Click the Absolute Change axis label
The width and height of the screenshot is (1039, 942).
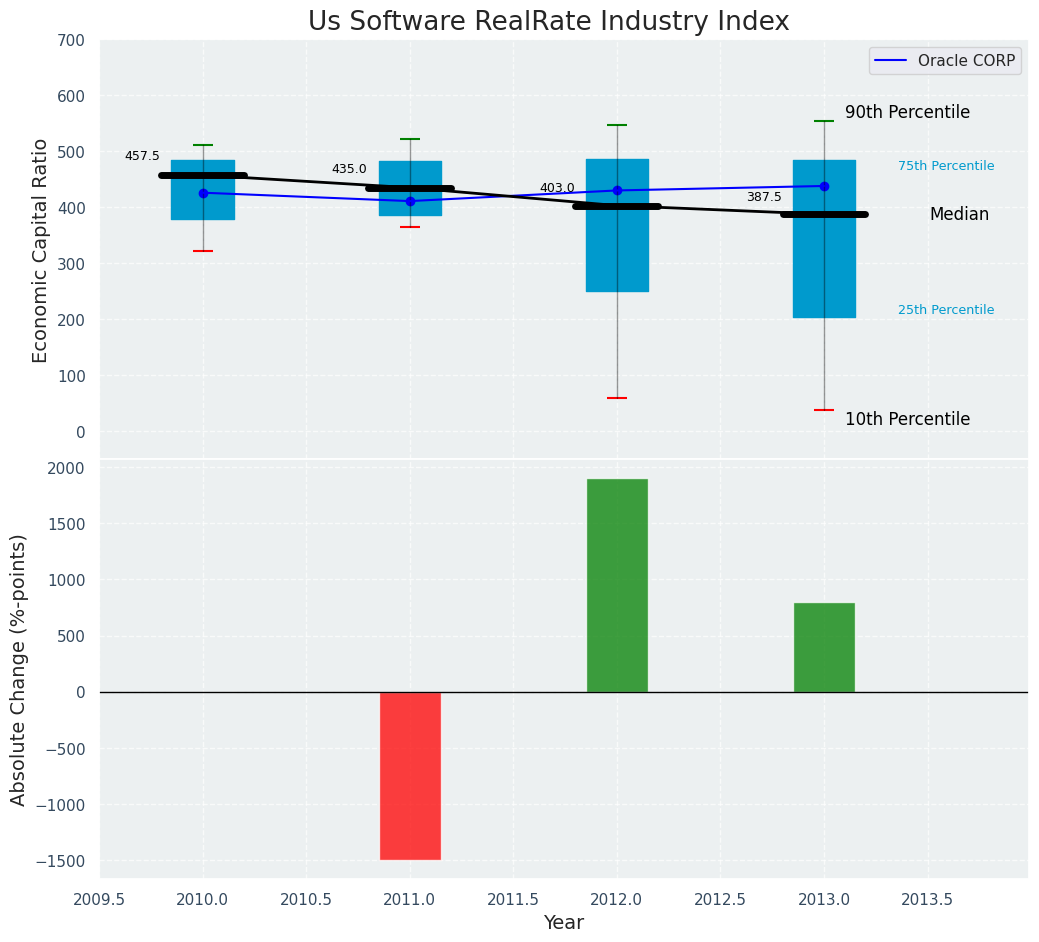[x=19, y=669]
